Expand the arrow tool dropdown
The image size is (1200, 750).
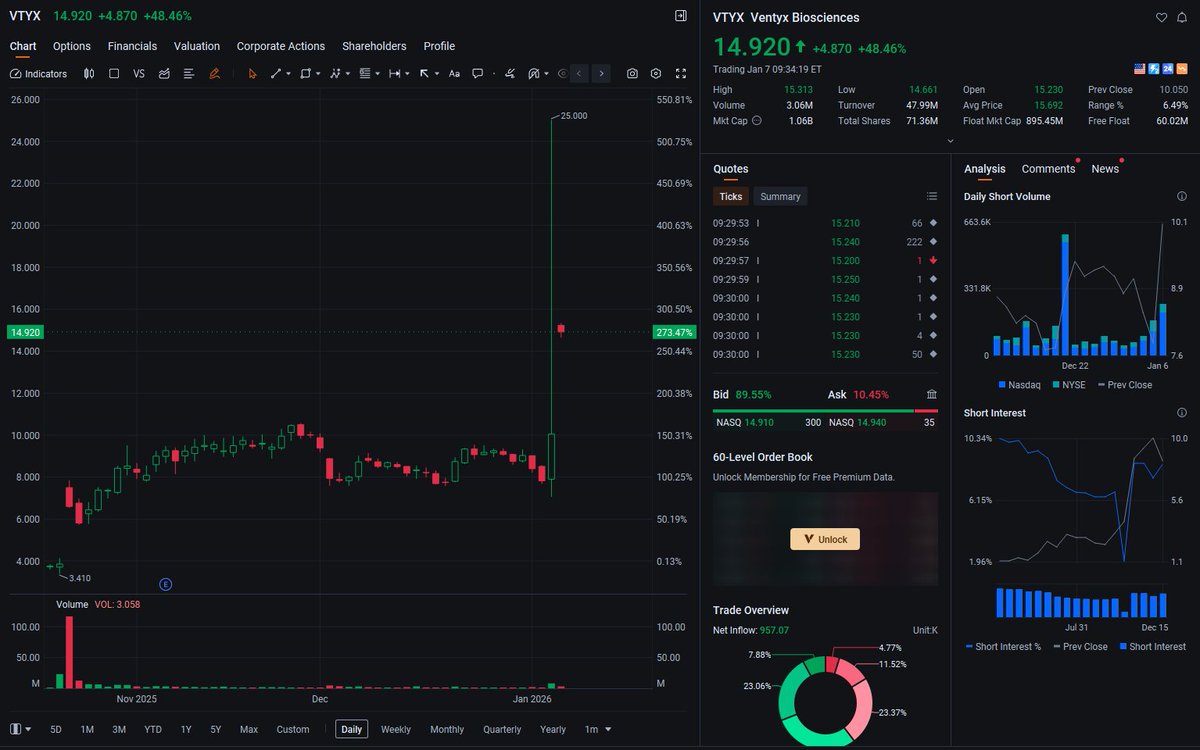(437, 73)
